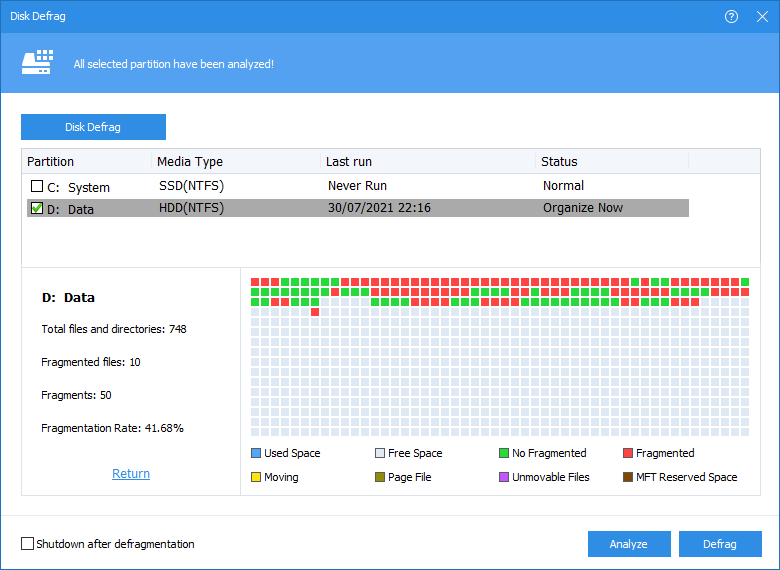The height and width of the screenshot is (570, 780).
Task: Click the blue Used Space legend swatch
Action: point(256,453)
